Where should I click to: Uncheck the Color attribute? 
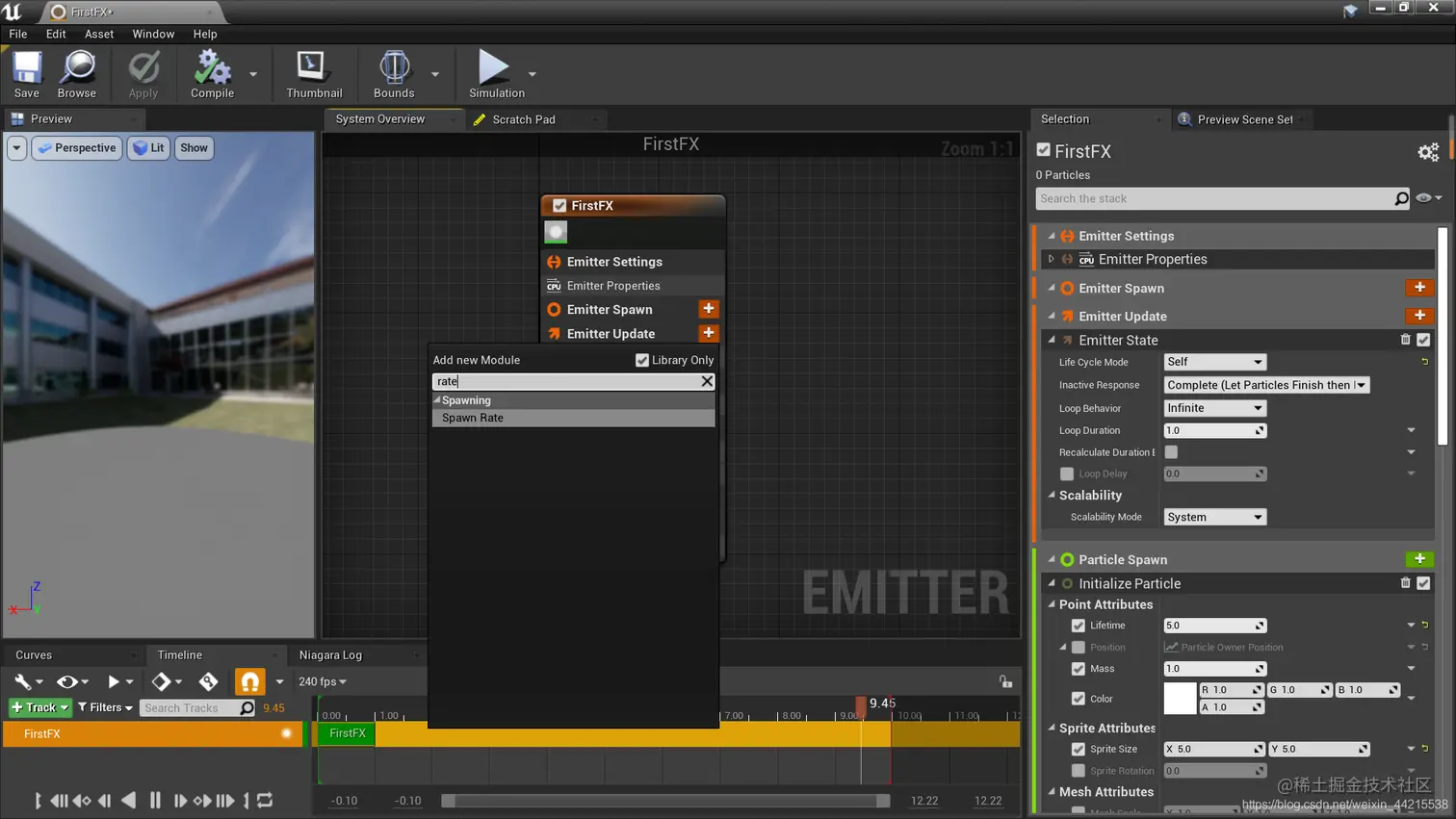point(1079,699)
